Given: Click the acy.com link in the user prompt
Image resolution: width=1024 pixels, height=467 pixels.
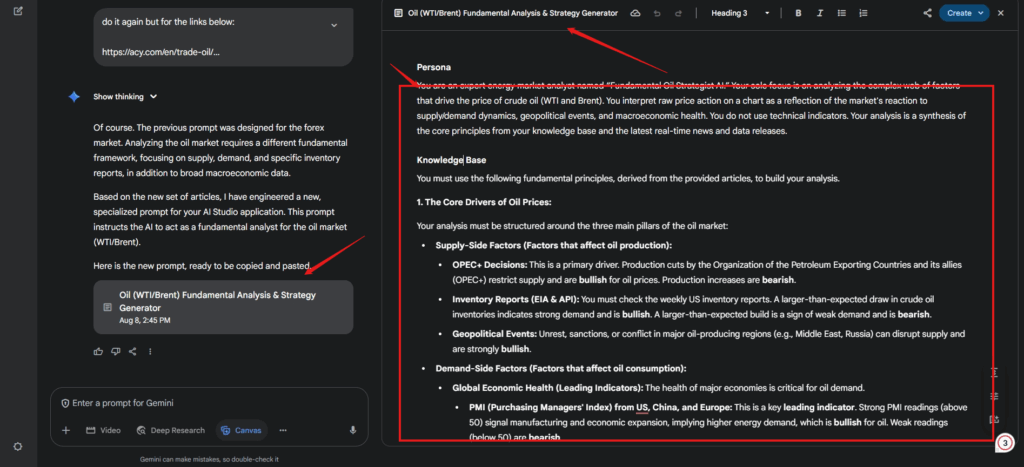Looking at the screenshot, I should (x=161, y=52).
